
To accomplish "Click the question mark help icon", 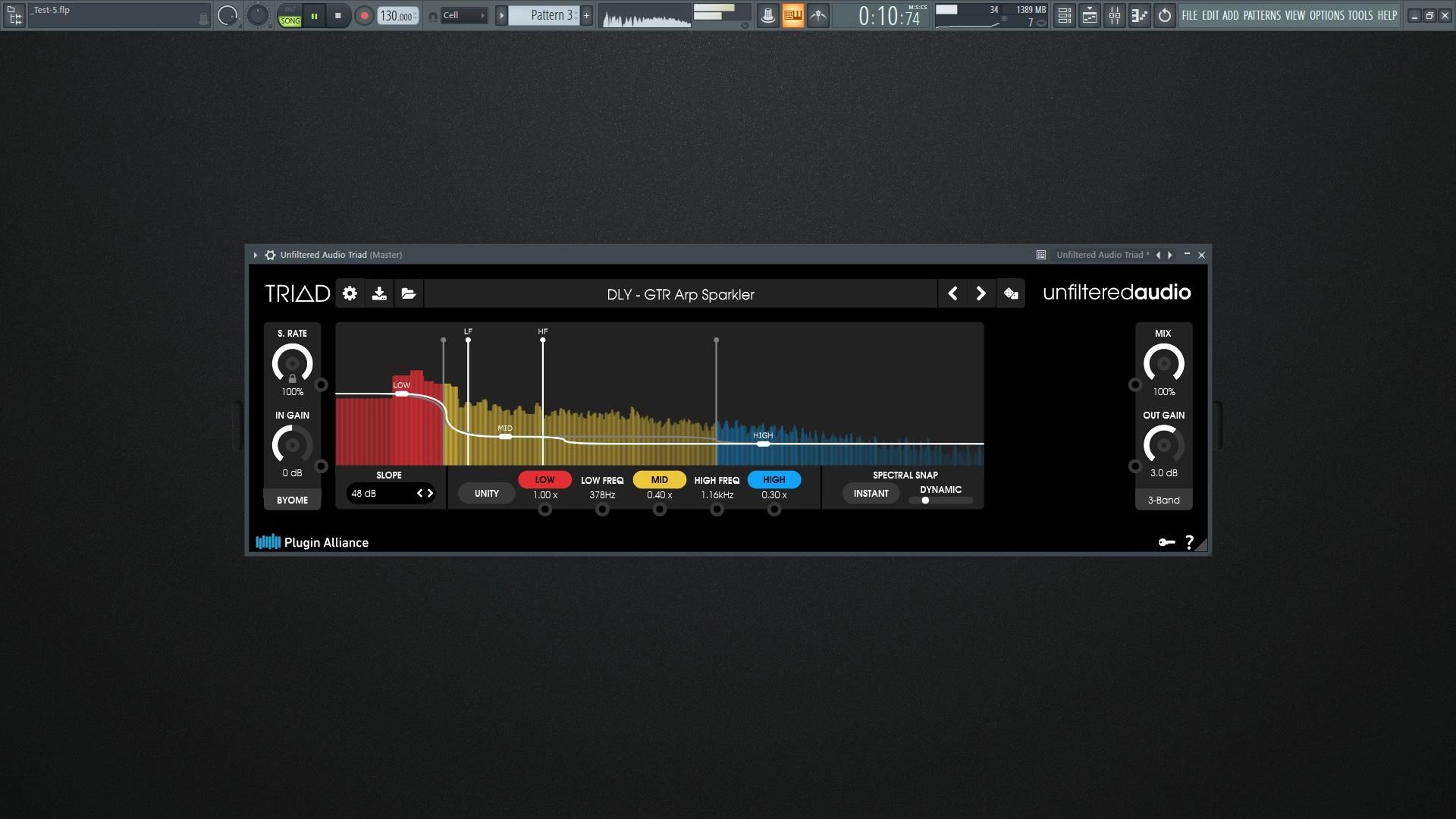I will [x=1189, y=542].
